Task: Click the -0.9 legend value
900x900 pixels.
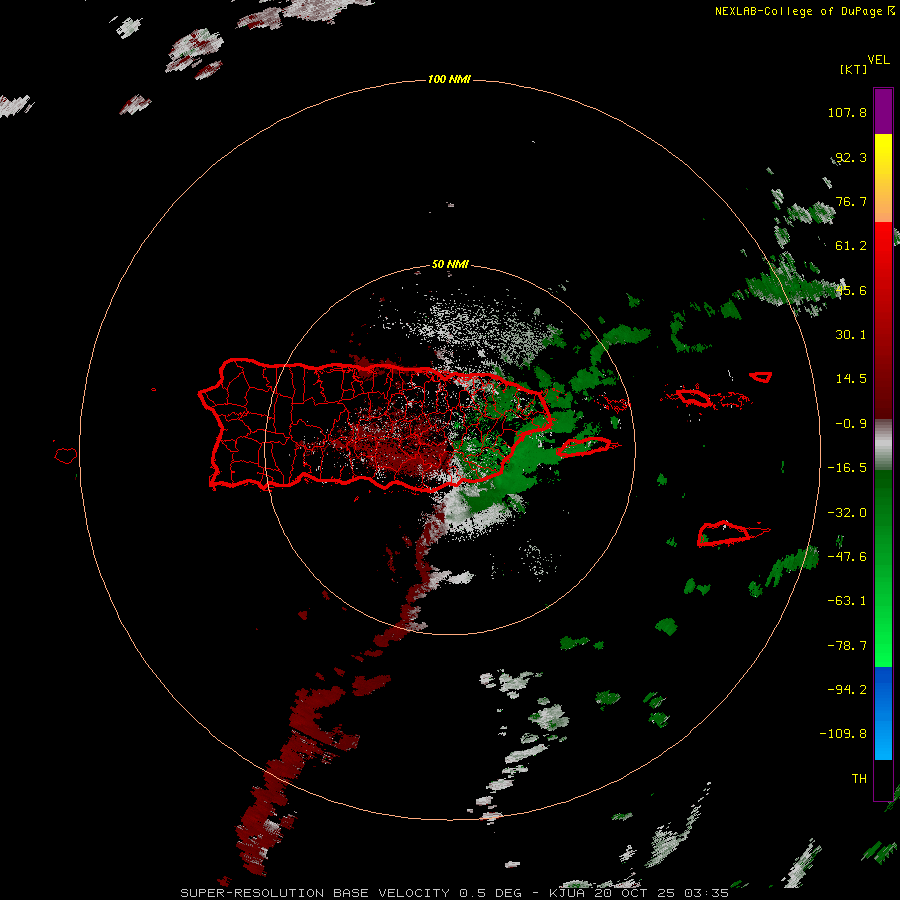Action: (851, 424)
